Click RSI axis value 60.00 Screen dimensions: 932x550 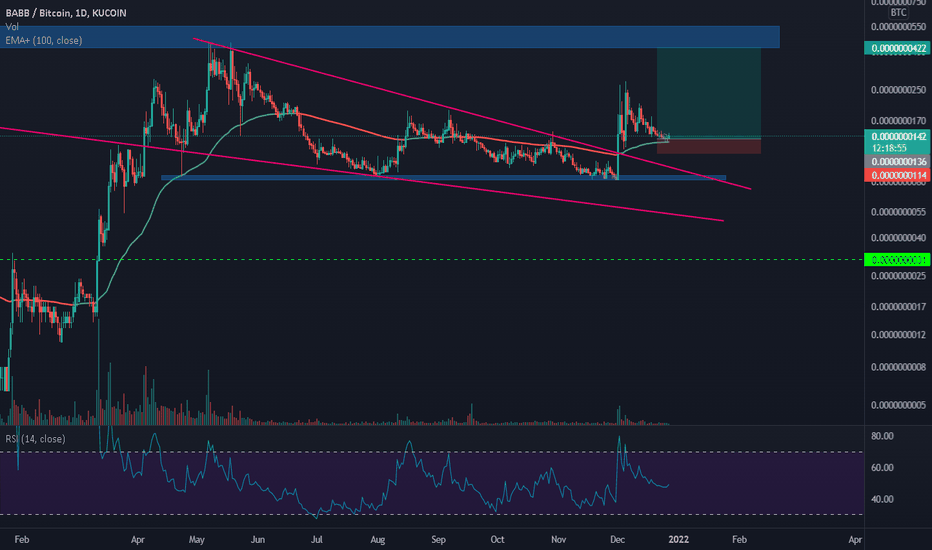(x=882, y=467)
